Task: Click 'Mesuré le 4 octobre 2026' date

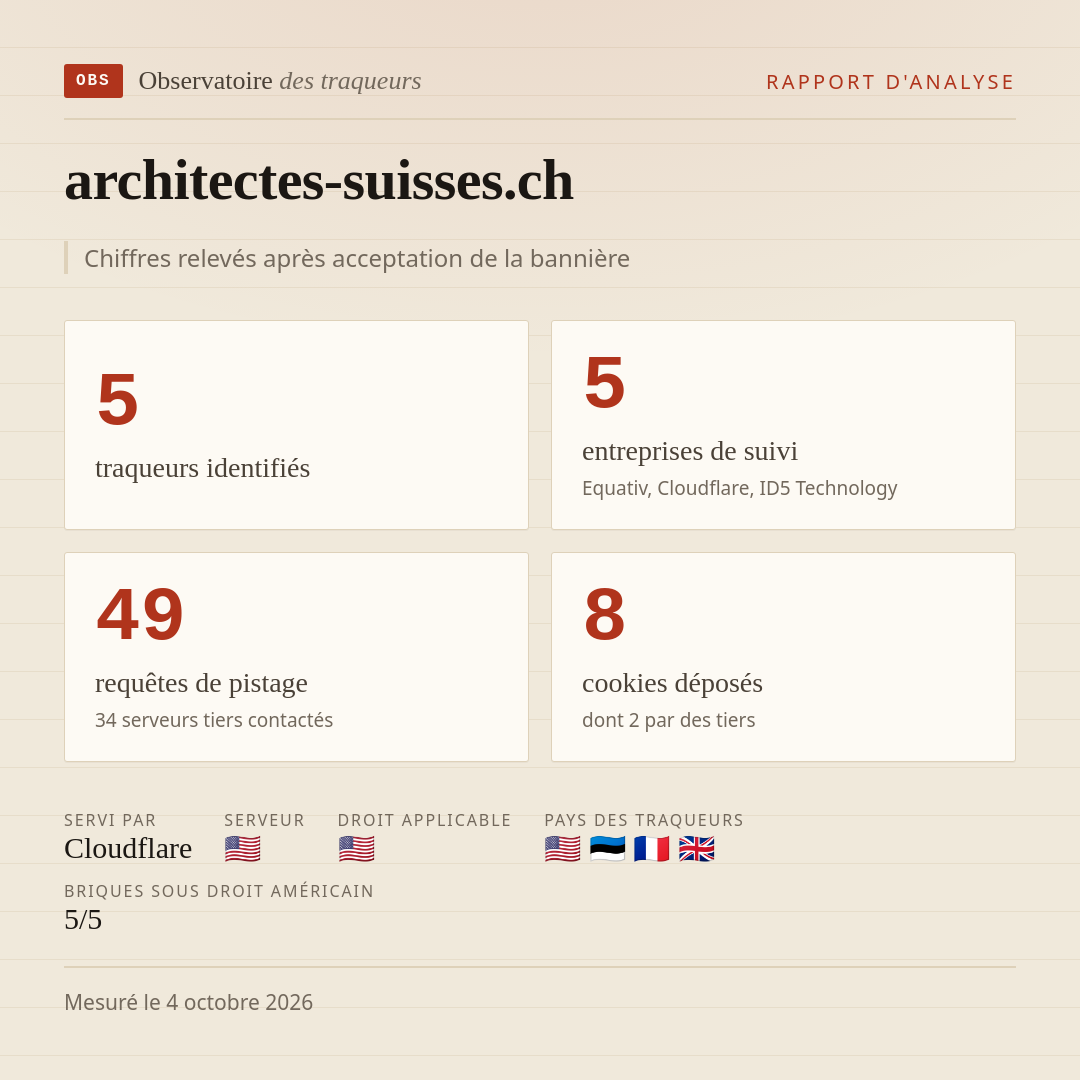Action: pos(189,1002)
